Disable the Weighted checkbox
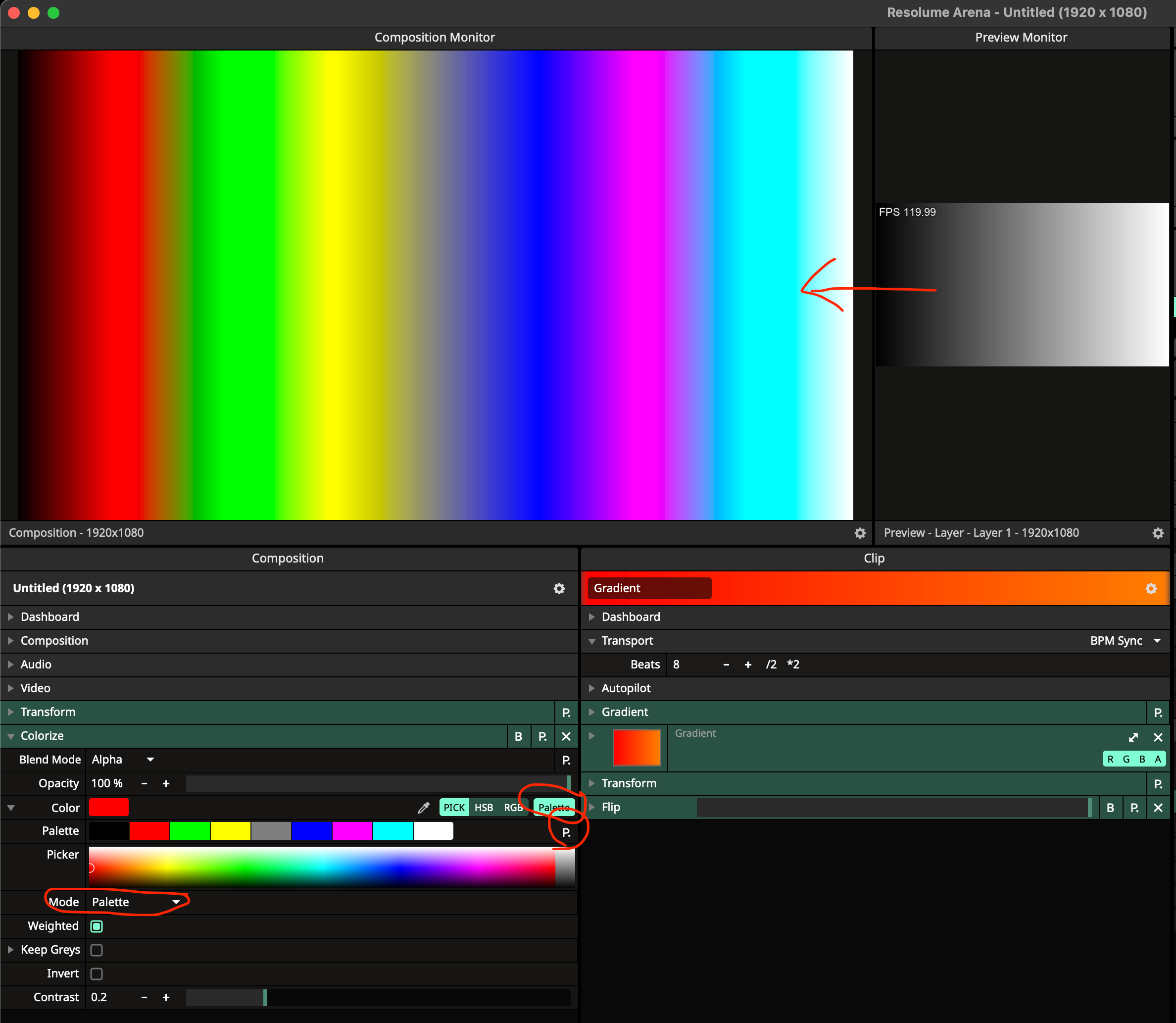Screen dimensions: 1176x1023 tap(97, 926)
